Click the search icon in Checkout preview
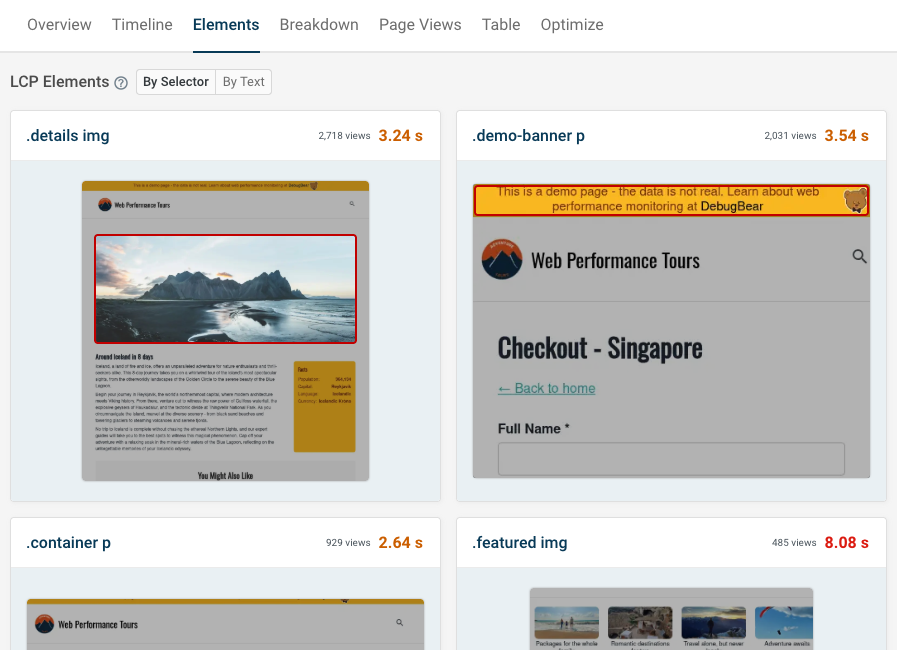The height and width of the screenshot is (650, 897). click(x=859, y=257)
